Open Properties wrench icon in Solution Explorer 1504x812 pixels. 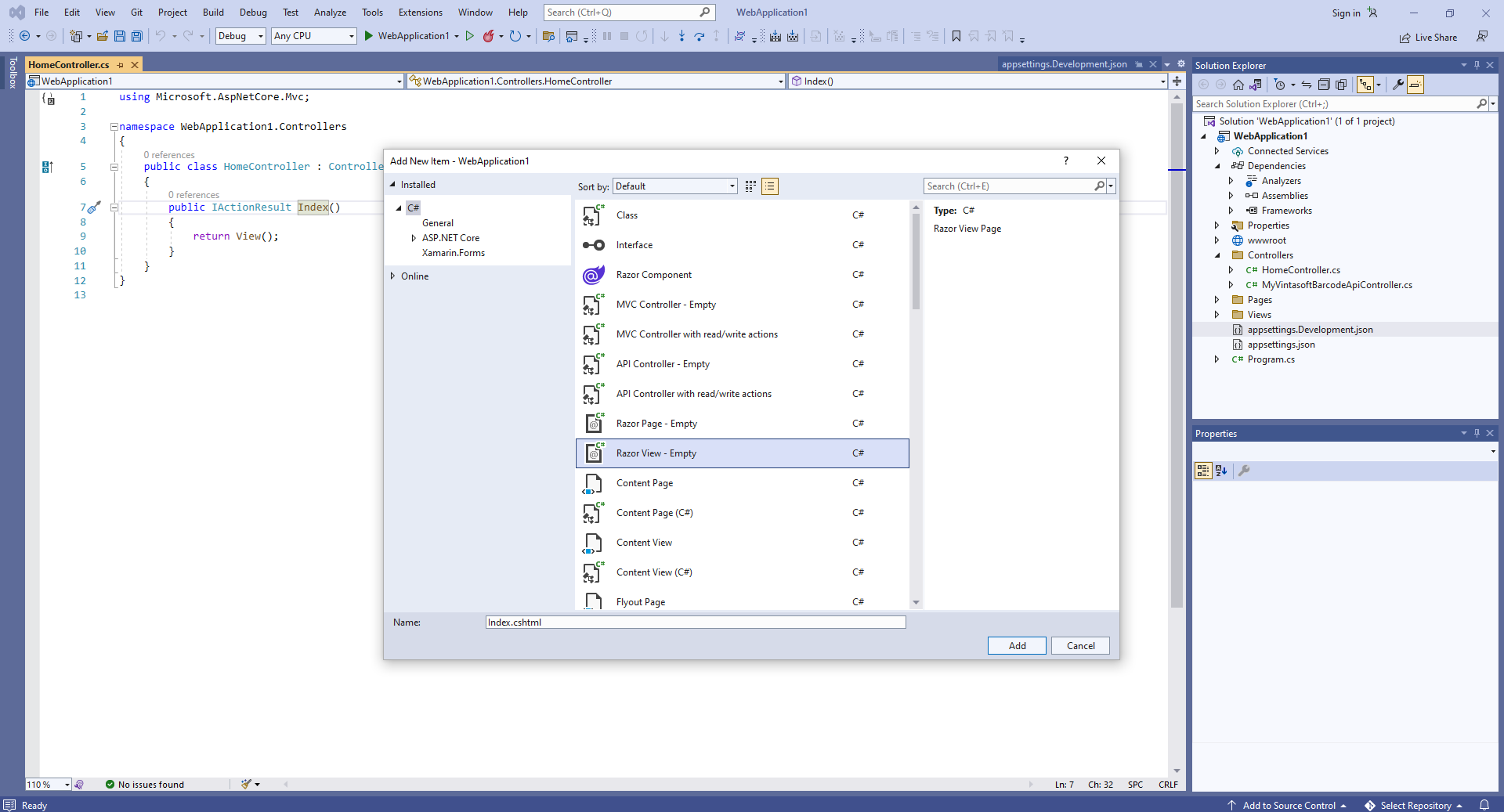point(1397,85)
